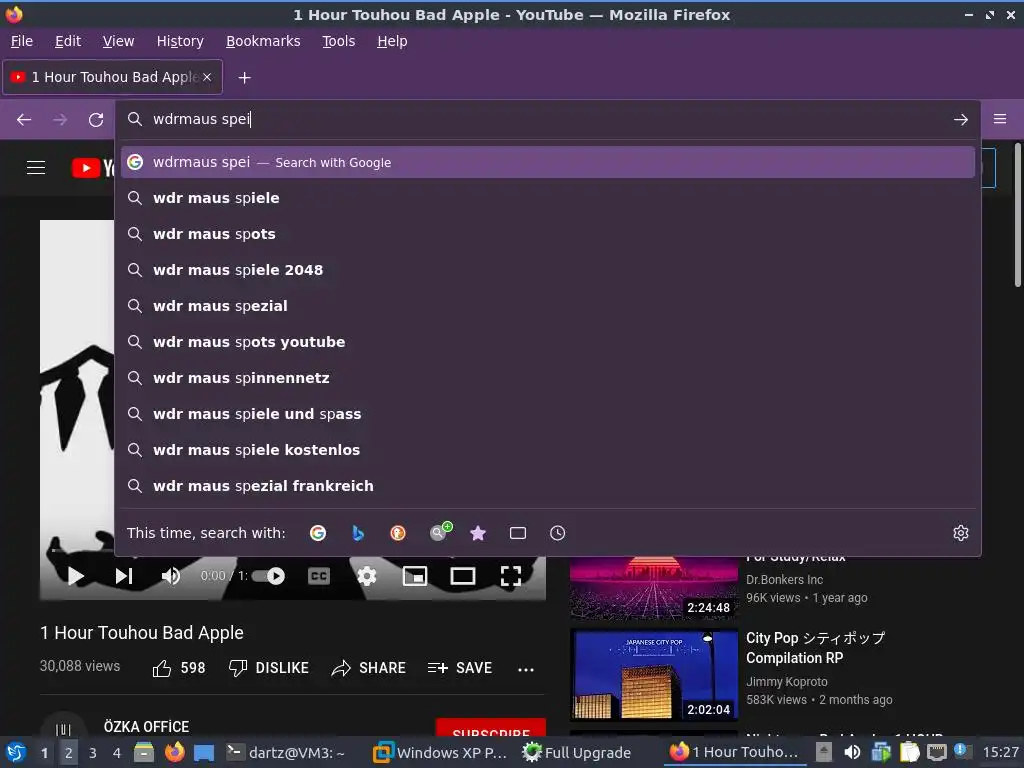Open the Edit menu

pyautogui.click(x=68, y=41)
